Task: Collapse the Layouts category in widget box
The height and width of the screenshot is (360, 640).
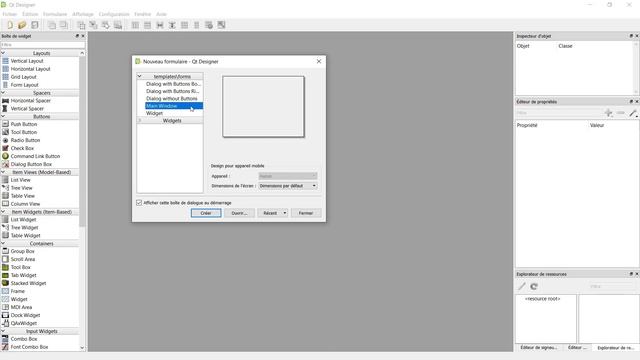Action: pos(3,53)
